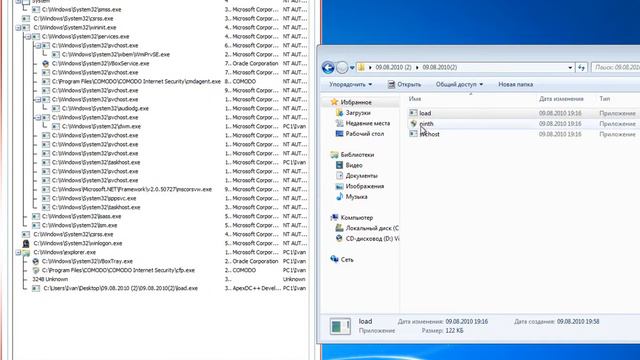Open the Видео library icon
Image resolution: width=640 pixels, height=360 pixels.
point(339,165)
